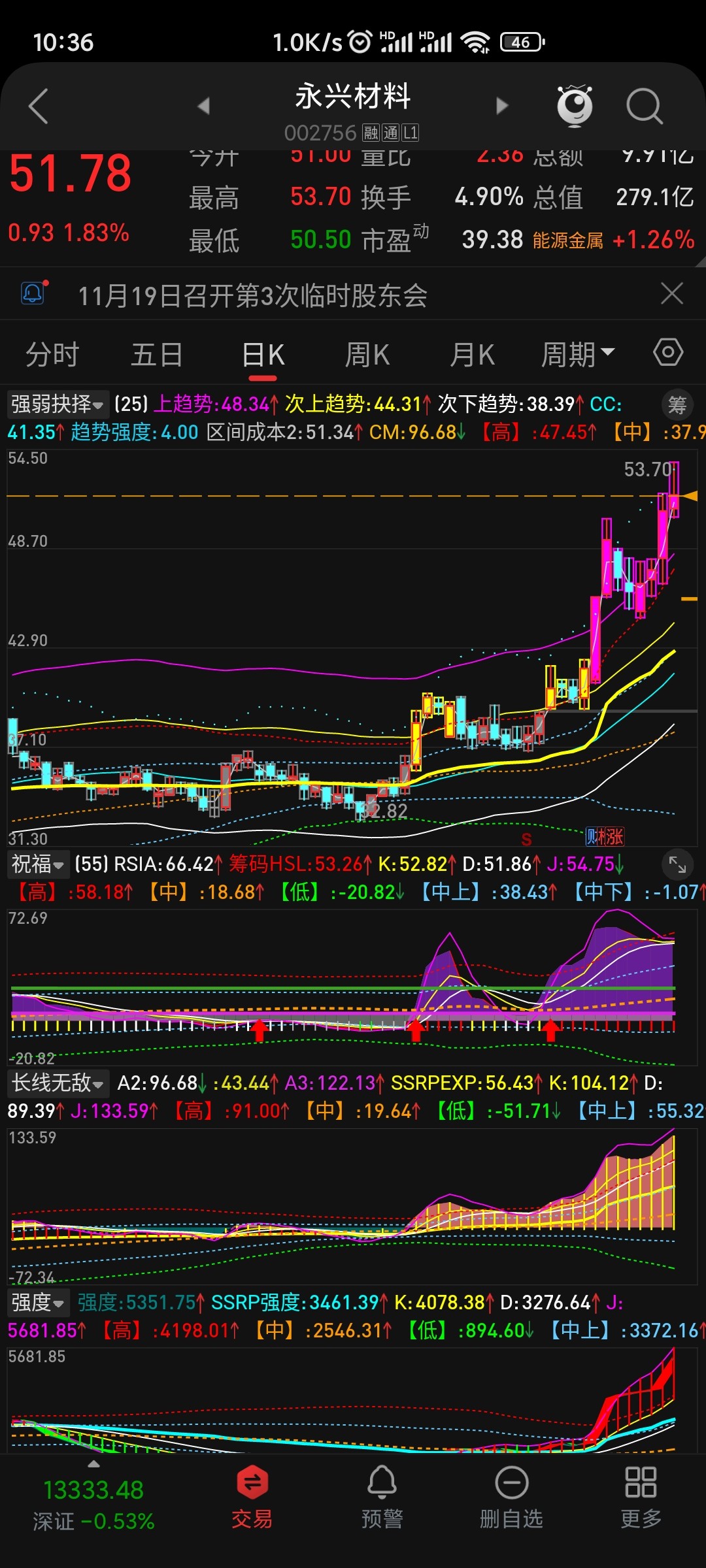Tap the L1 level tag
The width and height of the screenshot is (706, 1568).
tap(410, 133)
